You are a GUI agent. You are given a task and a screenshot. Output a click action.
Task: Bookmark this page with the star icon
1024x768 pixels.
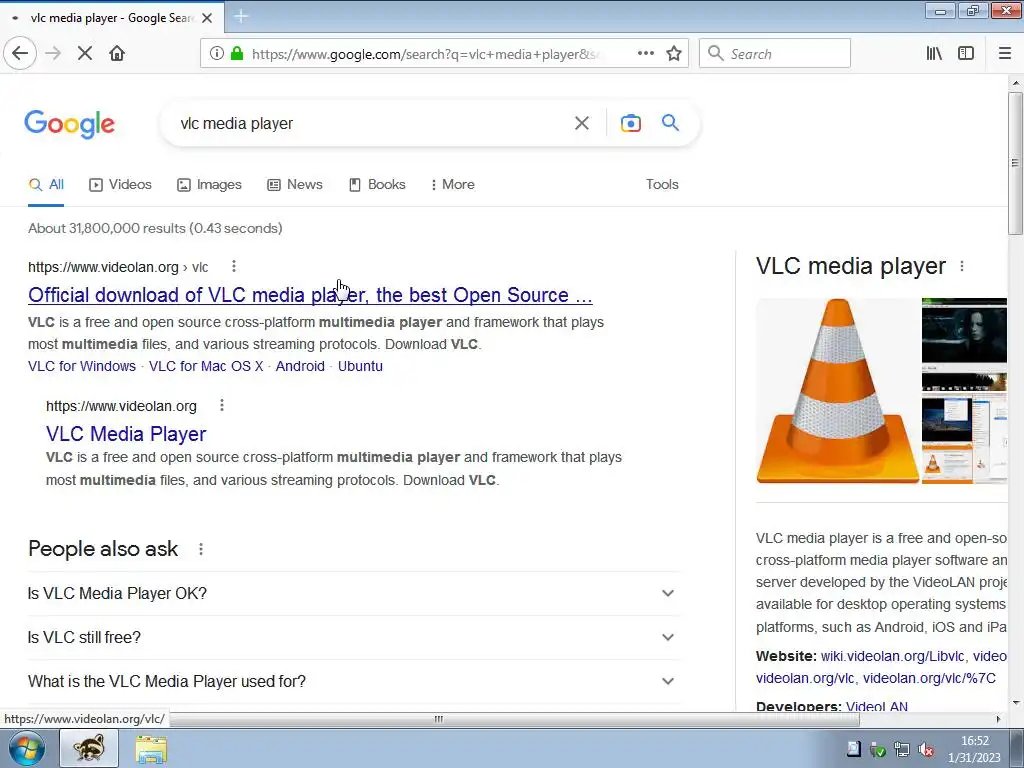[x=674, y=54]
